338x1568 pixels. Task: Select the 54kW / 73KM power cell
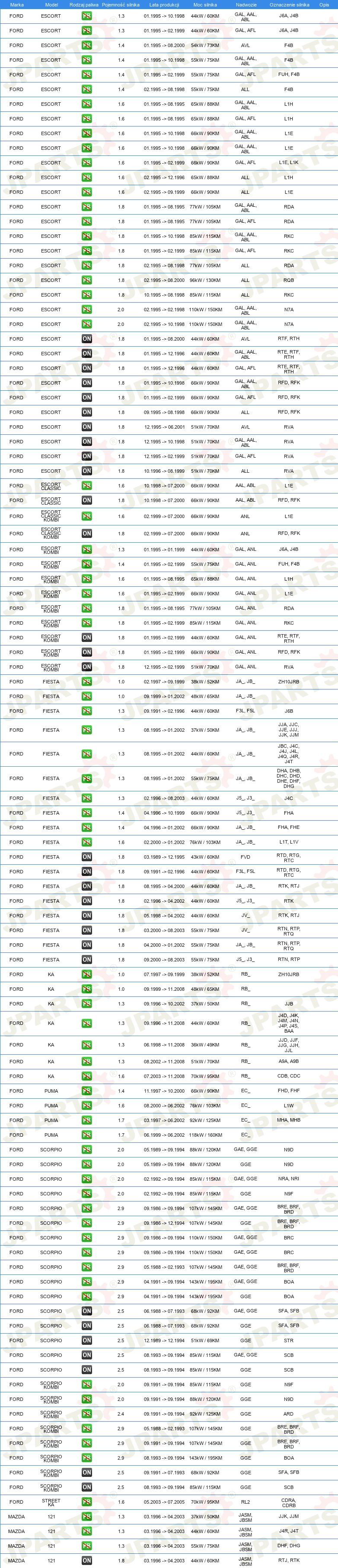[x=205, y=45]
